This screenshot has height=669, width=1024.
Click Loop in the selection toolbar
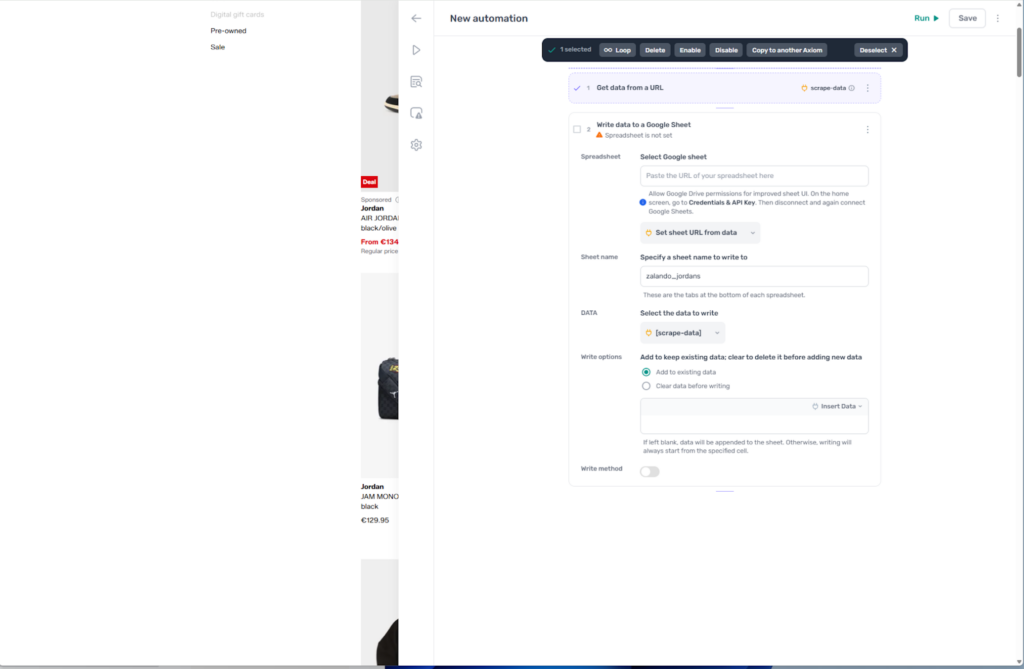click(x=618, y=50)
